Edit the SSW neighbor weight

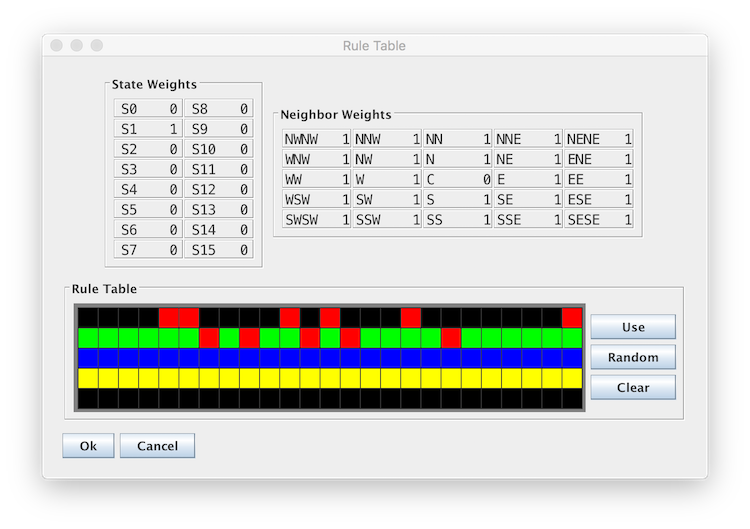387,219
